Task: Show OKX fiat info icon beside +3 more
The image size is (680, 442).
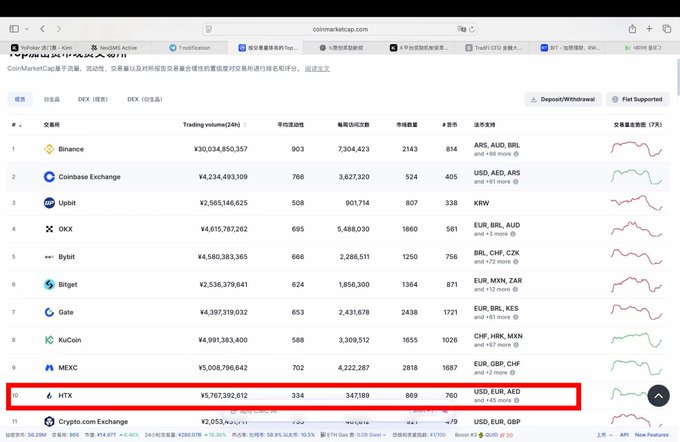Action: click(513, 234)
